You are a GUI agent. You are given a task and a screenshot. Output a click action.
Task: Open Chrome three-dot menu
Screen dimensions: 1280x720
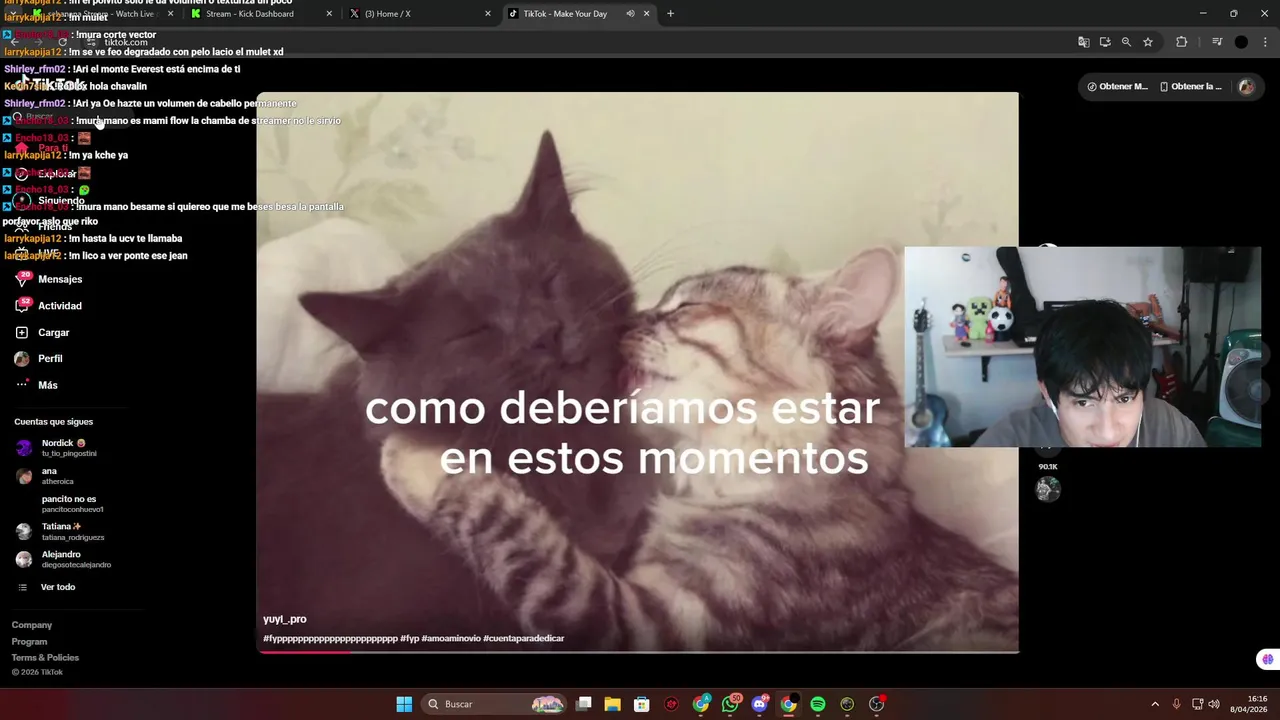click(1263, 42)
